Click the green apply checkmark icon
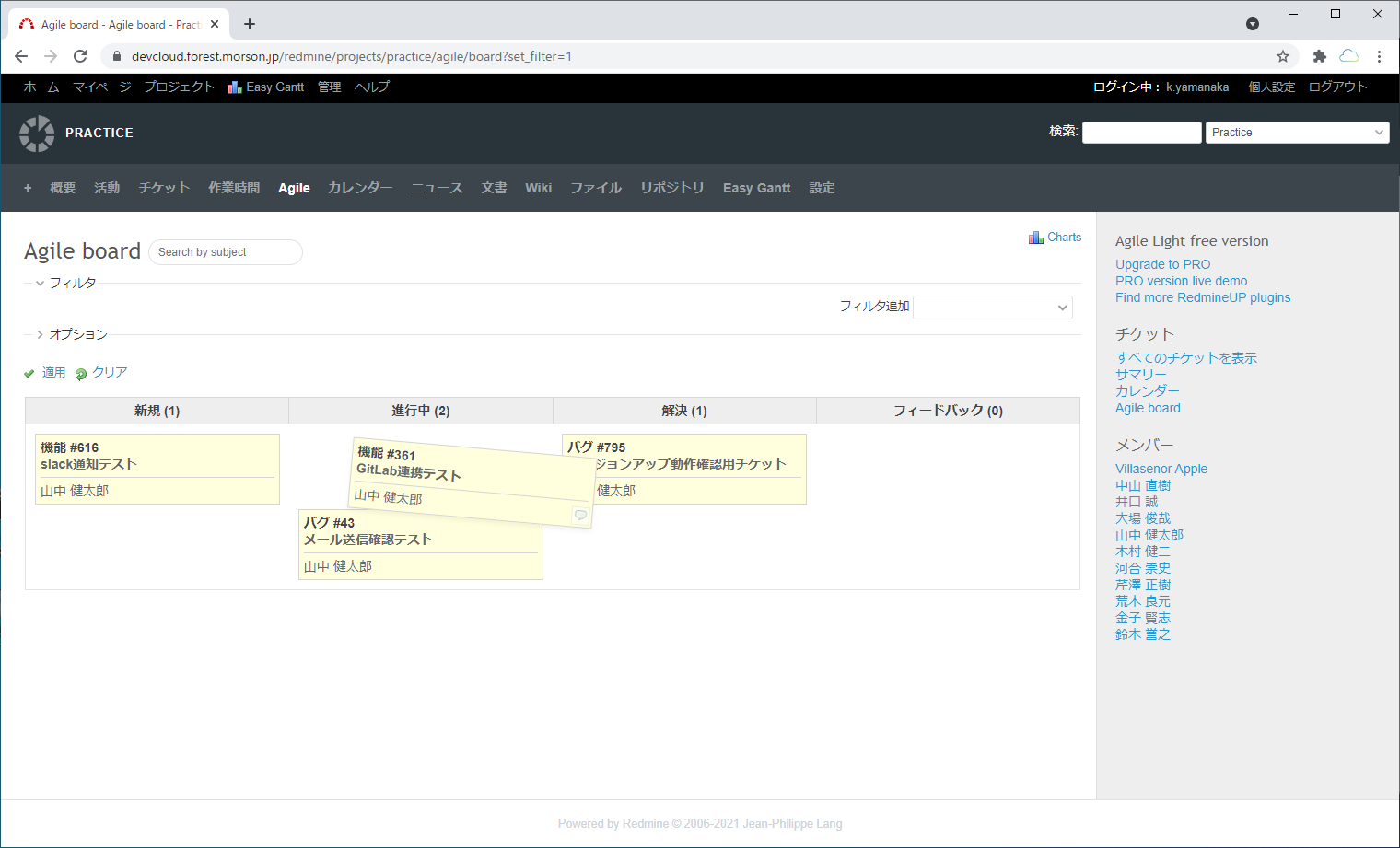The height and width of the screenshot is (848, 1400). (x=29, y=373)
